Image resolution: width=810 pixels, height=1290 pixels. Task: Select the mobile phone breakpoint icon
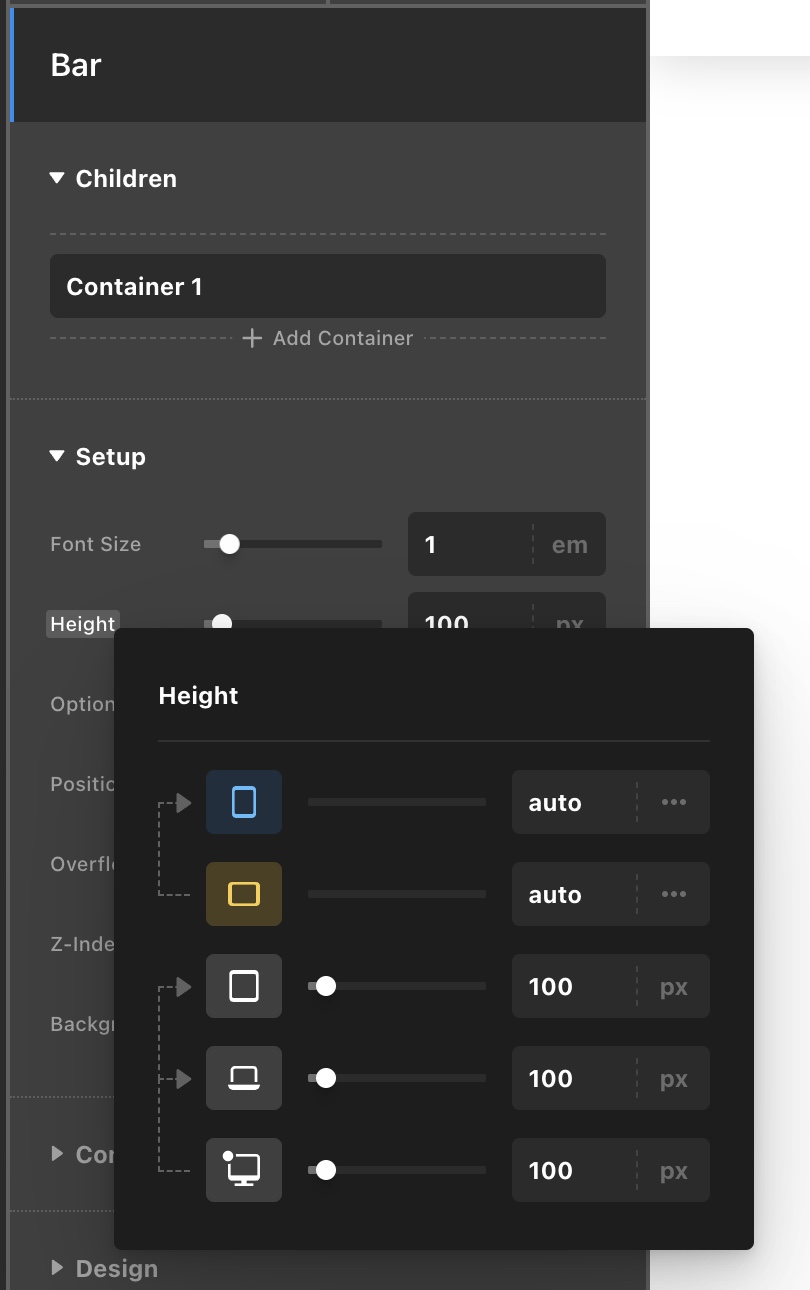pos(244,802)
